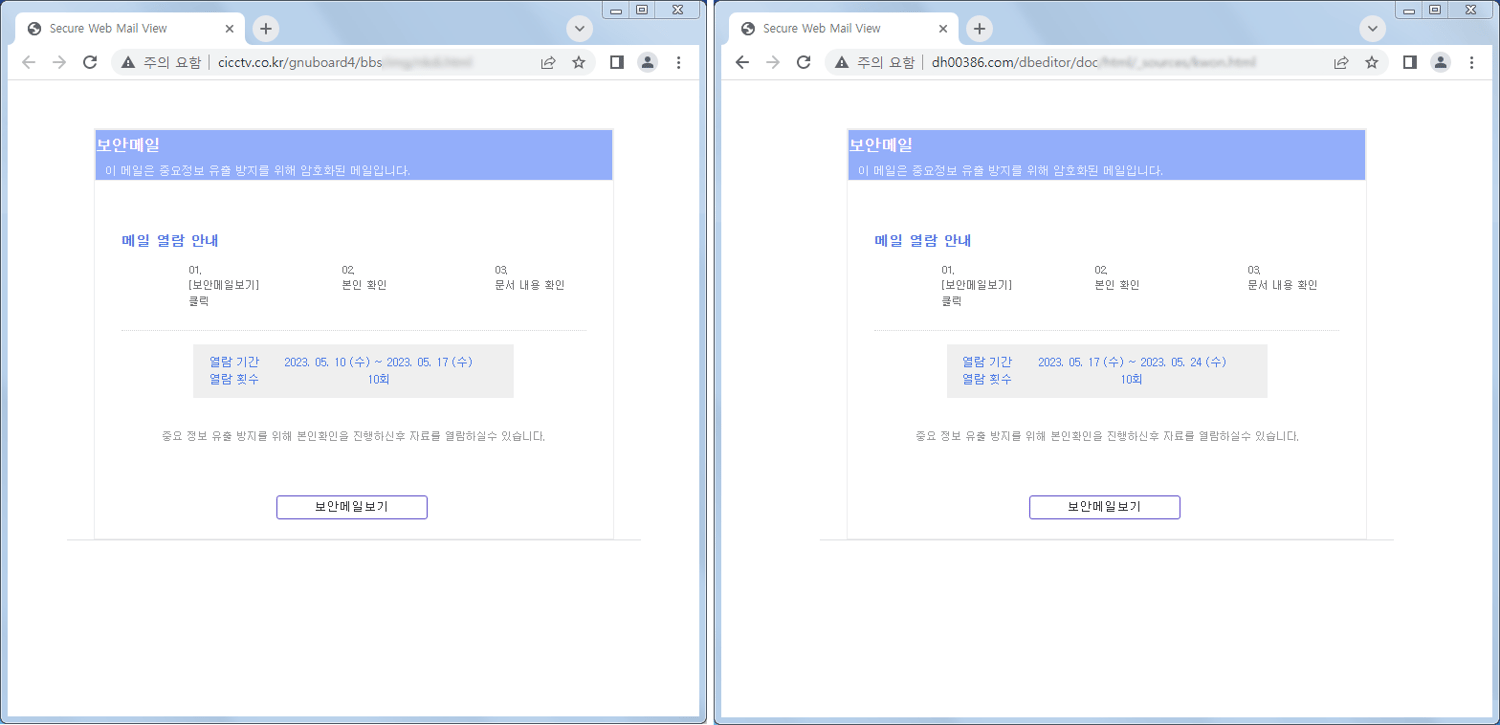The width and height of the screenshot is (1500, 725).
Task: Click 보안메일보기 button in left window
Action: coord(352,507)
